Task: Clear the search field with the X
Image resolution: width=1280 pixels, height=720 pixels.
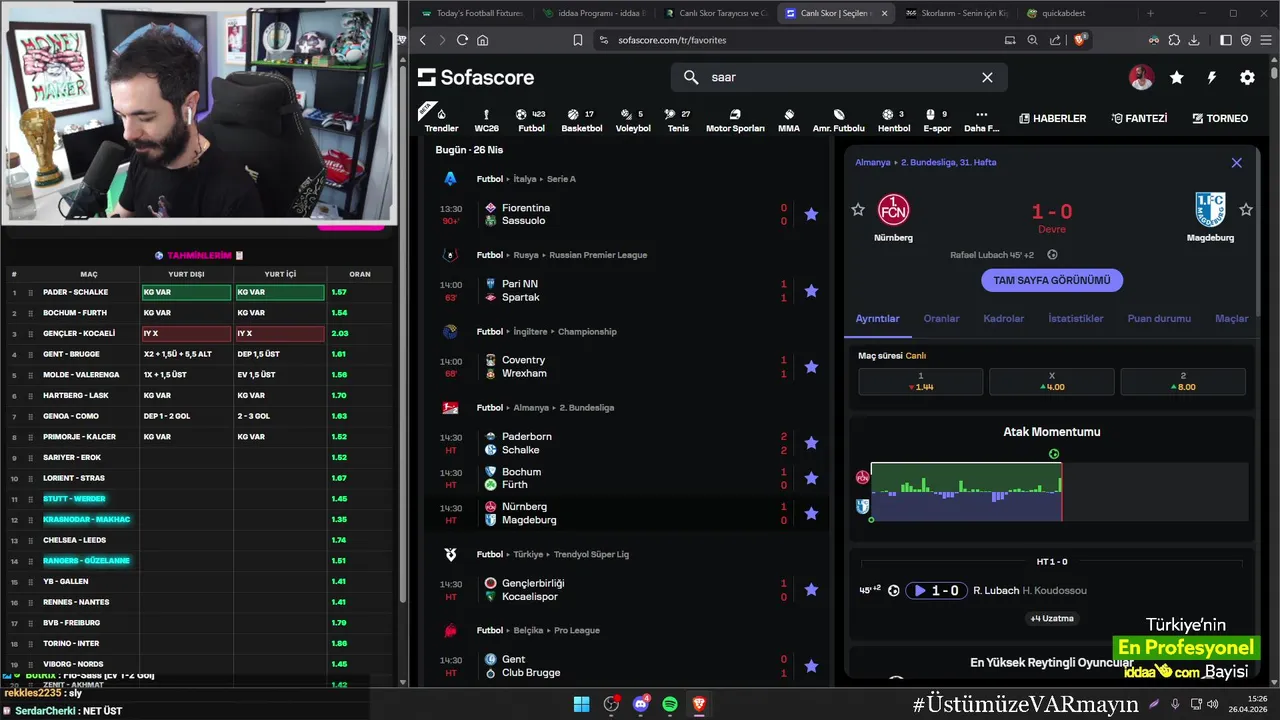Action: coord(987,77)
